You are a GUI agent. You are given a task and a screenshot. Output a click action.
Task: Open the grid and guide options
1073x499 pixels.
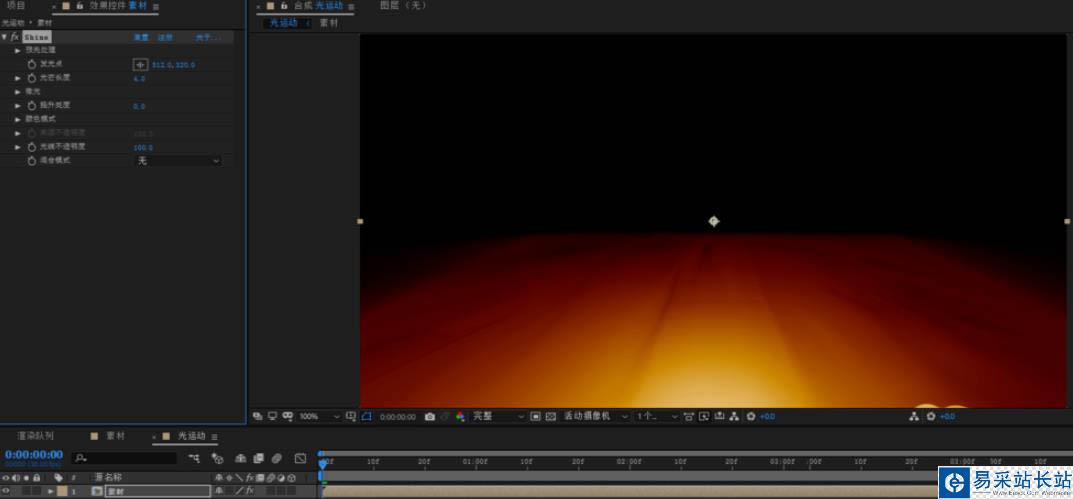(x=351, y=416)
